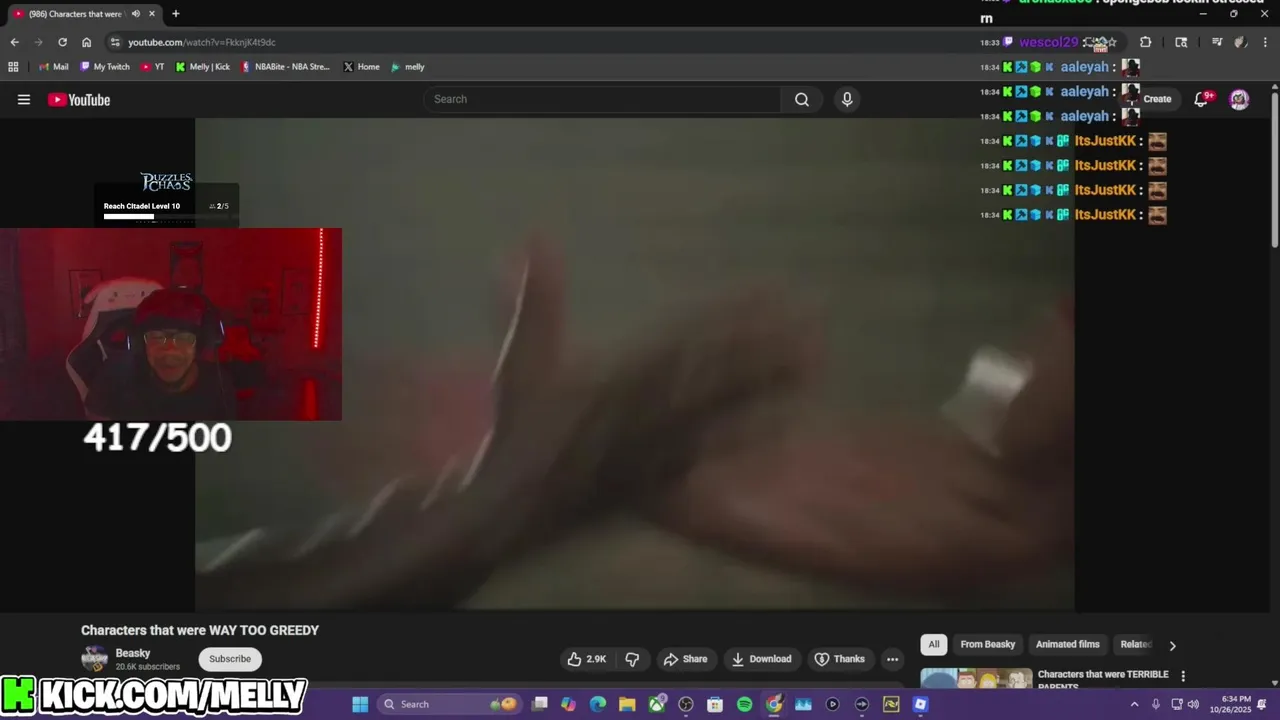1280x720 pixels.
Task: Click the Thanks button
Action: (x=839, y=659)
